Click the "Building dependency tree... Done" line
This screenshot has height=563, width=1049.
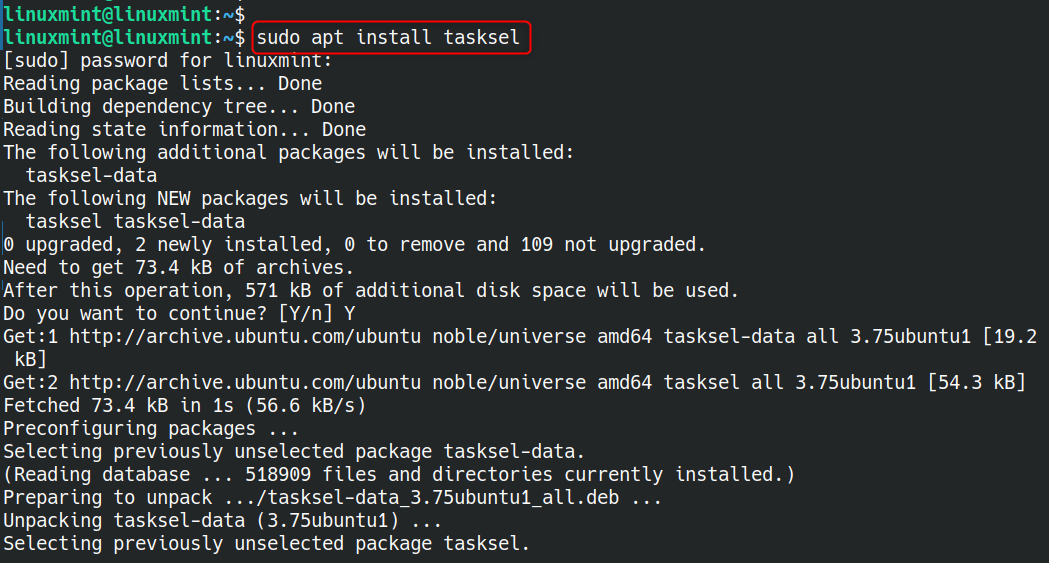click(x=179, y=107)
